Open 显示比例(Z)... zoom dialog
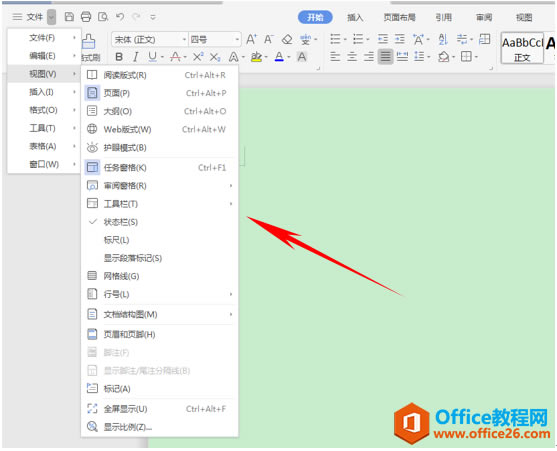Viewport: 557px width, 451px height. 159,427
